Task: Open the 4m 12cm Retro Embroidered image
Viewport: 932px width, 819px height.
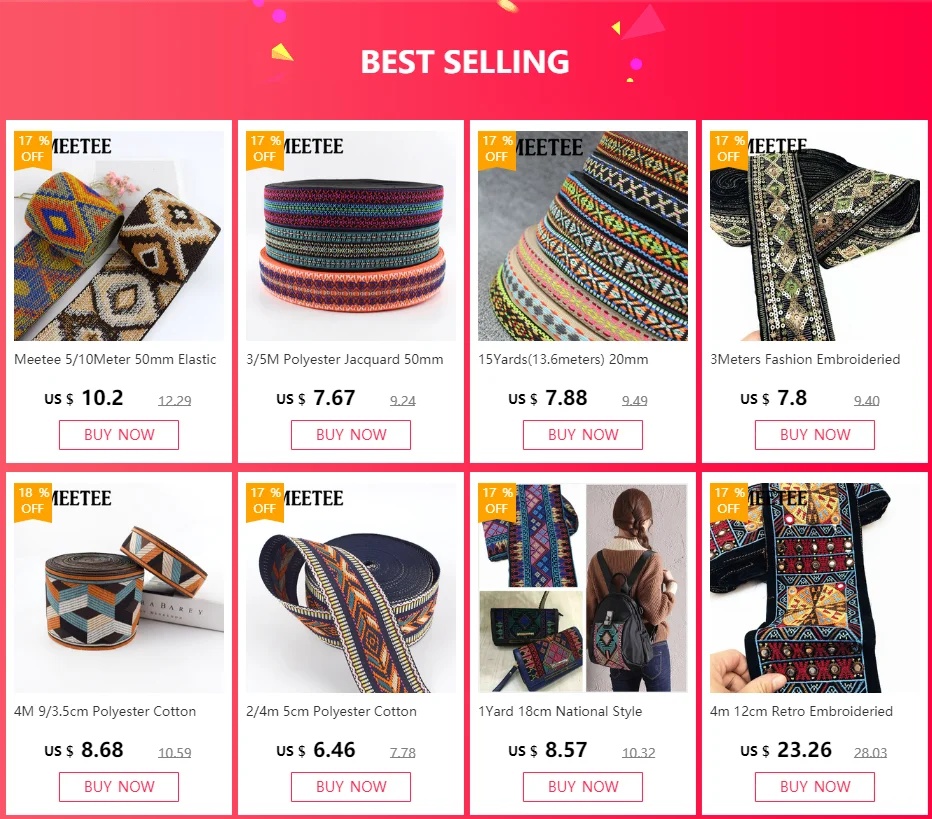Action: click(x=815, y=587)
